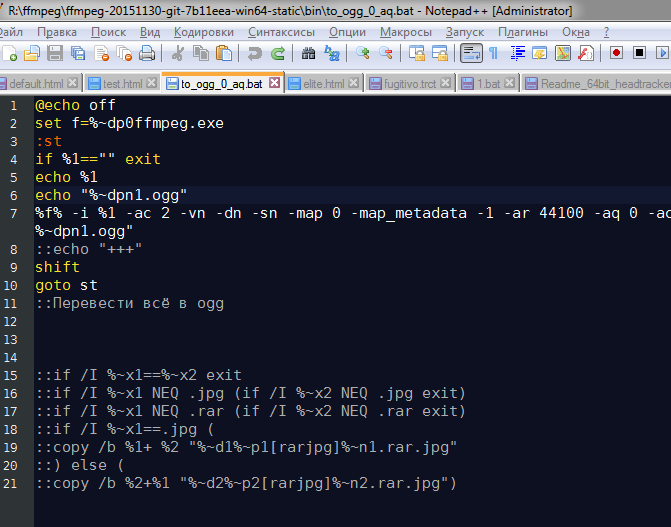Stop macro recording with the black square
Screen dimensions: 671x527
point(639,53)
